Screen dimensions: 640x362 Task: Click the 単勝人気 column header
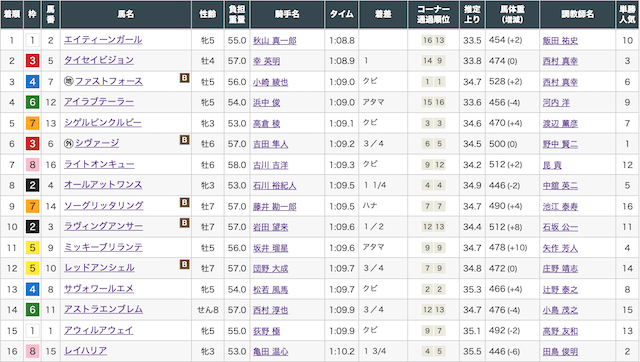point(627,14)
